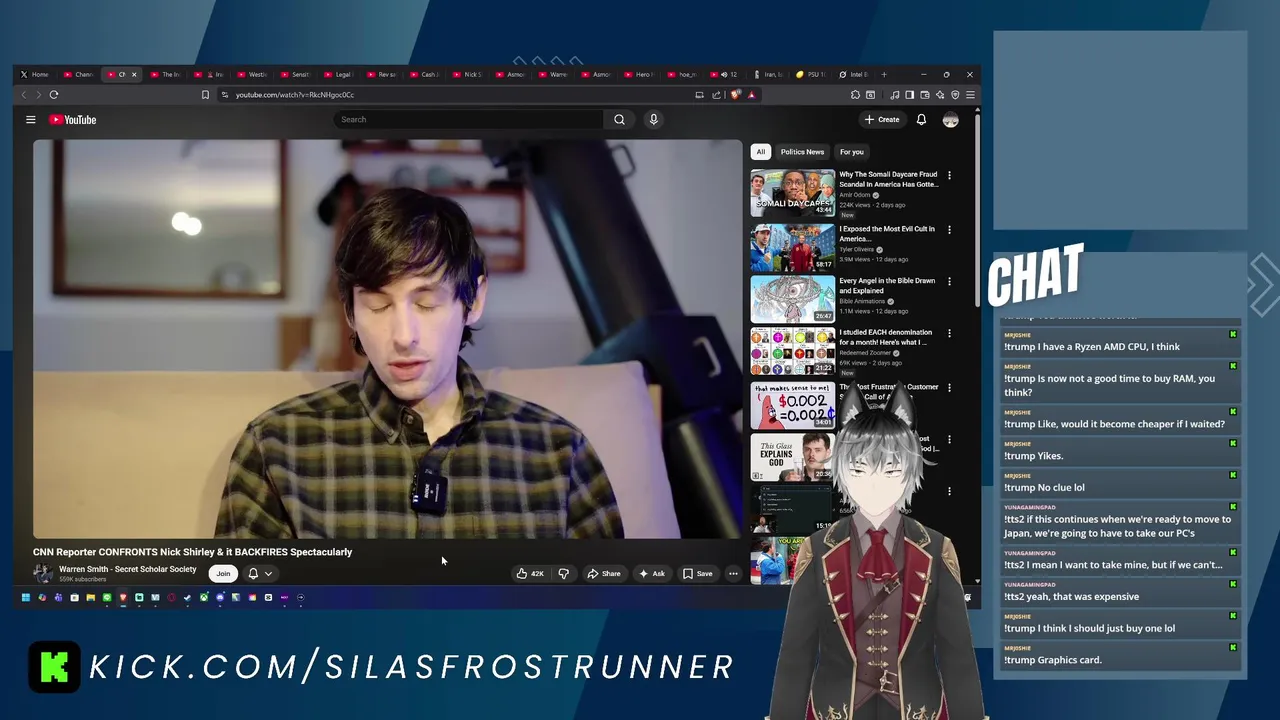1280x720 pixels.
Task: Open browser extensions puzzle icon
Action: point(855,94)
